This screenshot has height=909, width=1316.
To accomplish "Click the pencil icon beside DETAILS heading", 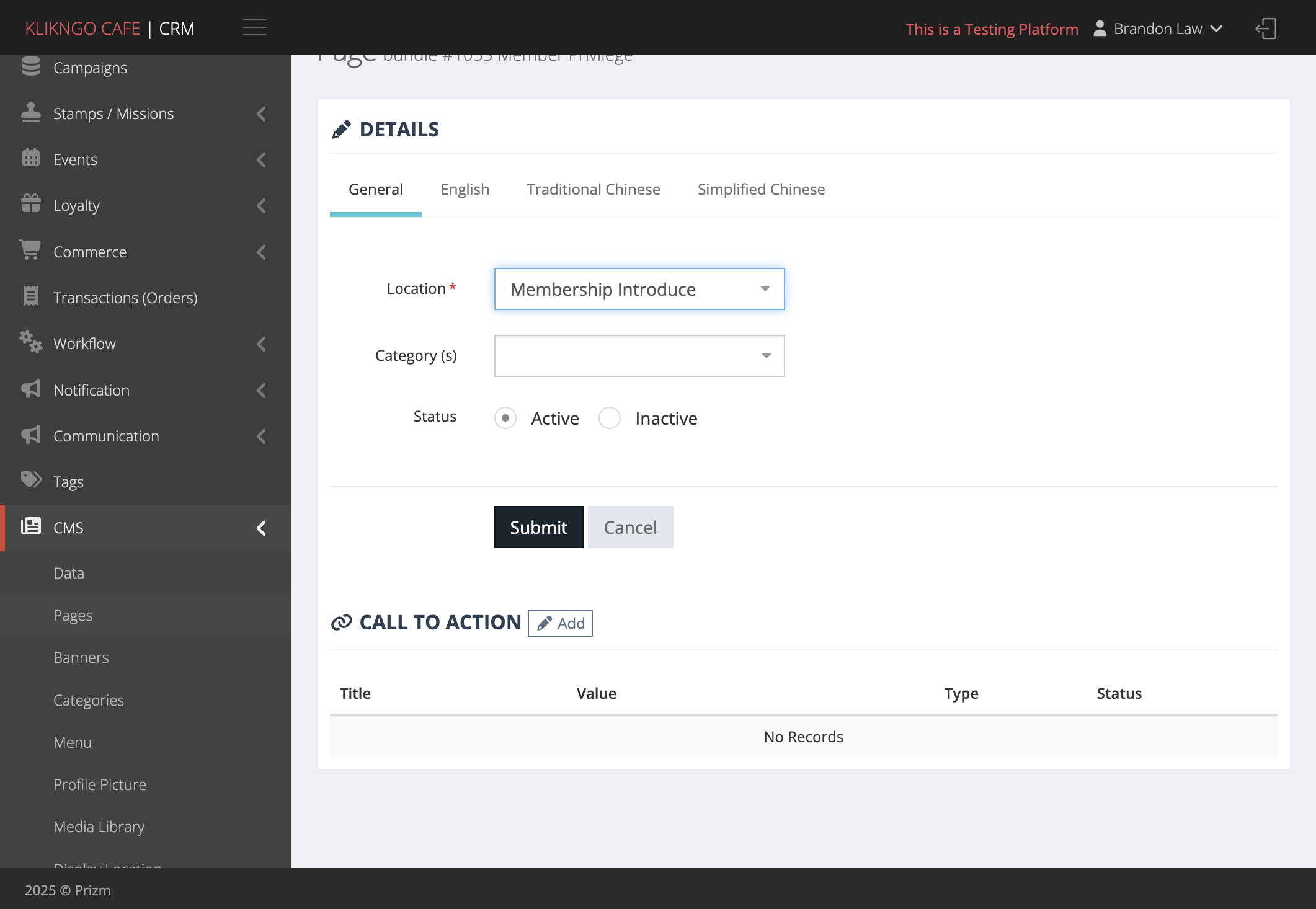I will pos(342,130).
